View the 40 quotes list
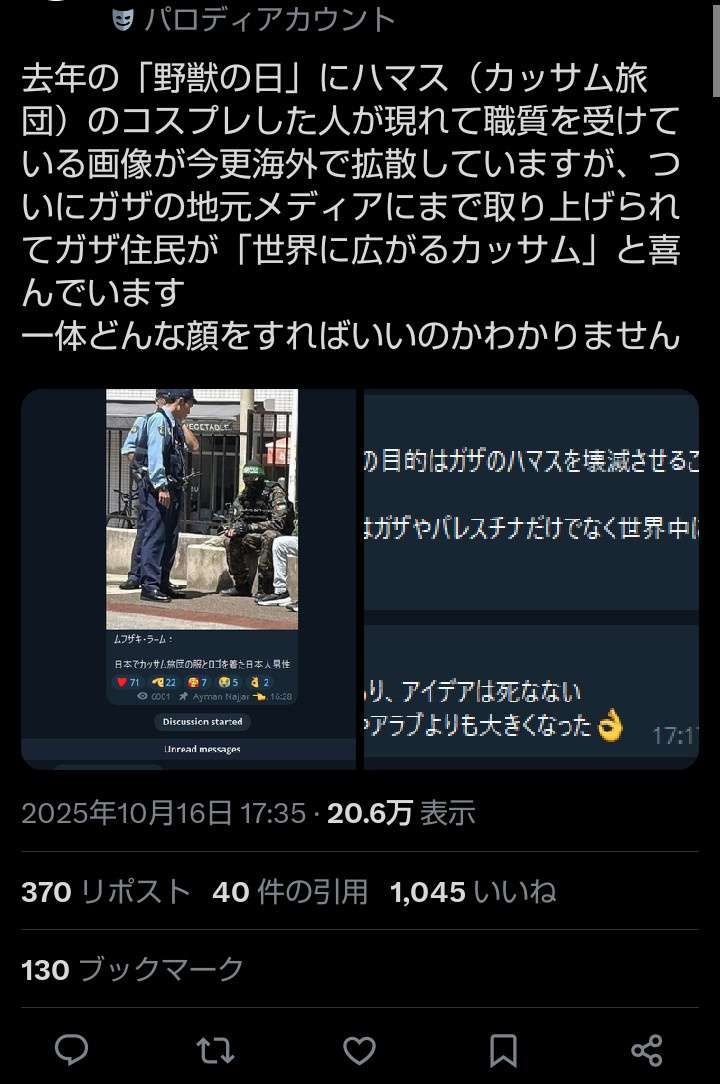The width and height of the screenshot is (720, 1084). click(290, 892)
